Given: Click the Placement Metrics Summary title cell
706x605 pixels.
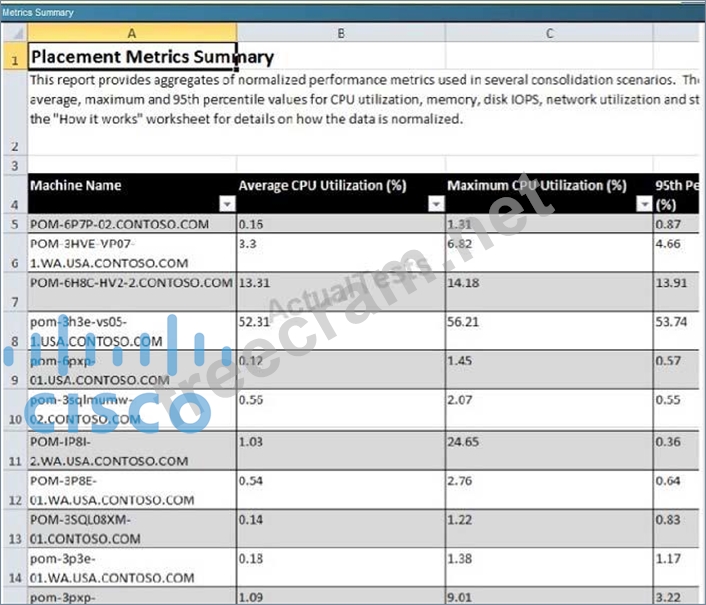Looking at the screenshot, I should pyautogui.click(x=151, y=57).
